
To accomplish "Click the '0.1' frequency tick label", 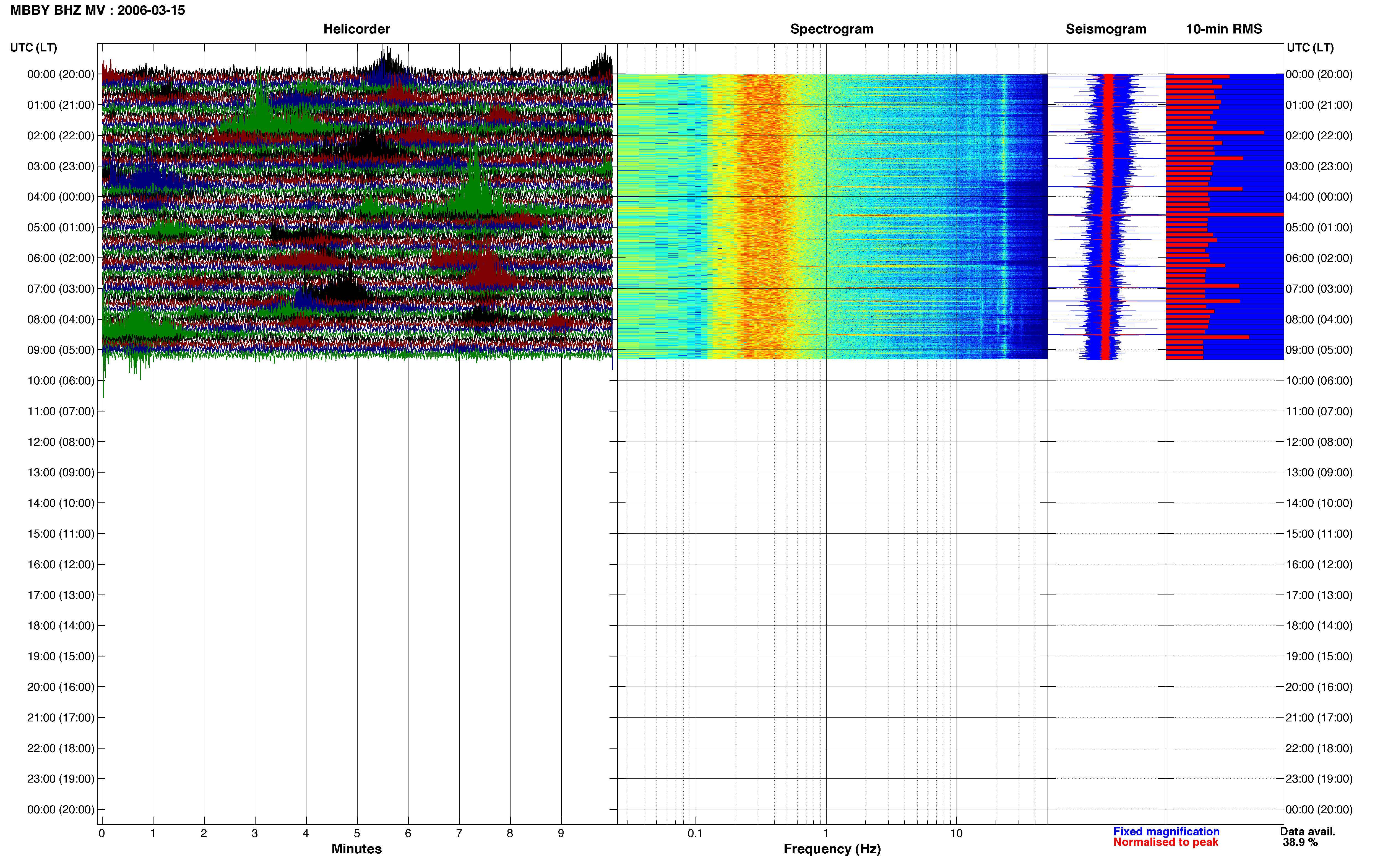I will (695, 833).
